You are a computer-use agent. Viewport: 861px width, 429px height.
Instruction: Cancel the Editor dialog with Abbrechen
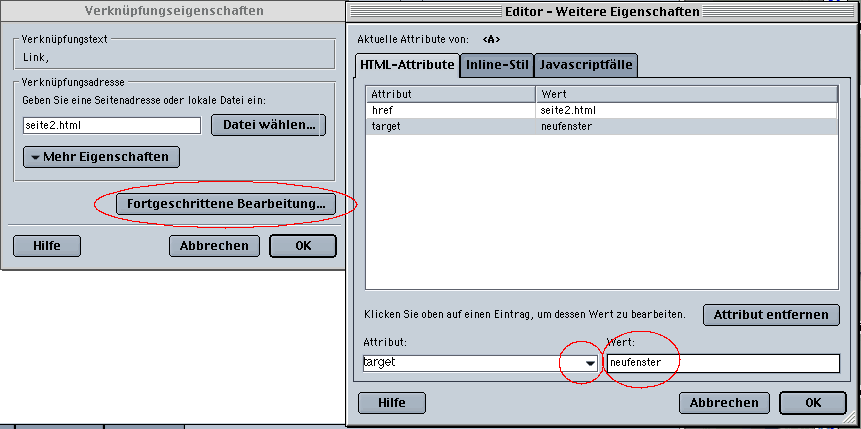(x=724, y=403)
